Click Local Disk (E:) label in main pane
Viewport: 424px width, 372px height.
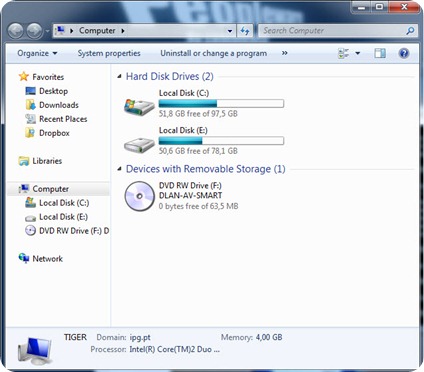(183, 130)
